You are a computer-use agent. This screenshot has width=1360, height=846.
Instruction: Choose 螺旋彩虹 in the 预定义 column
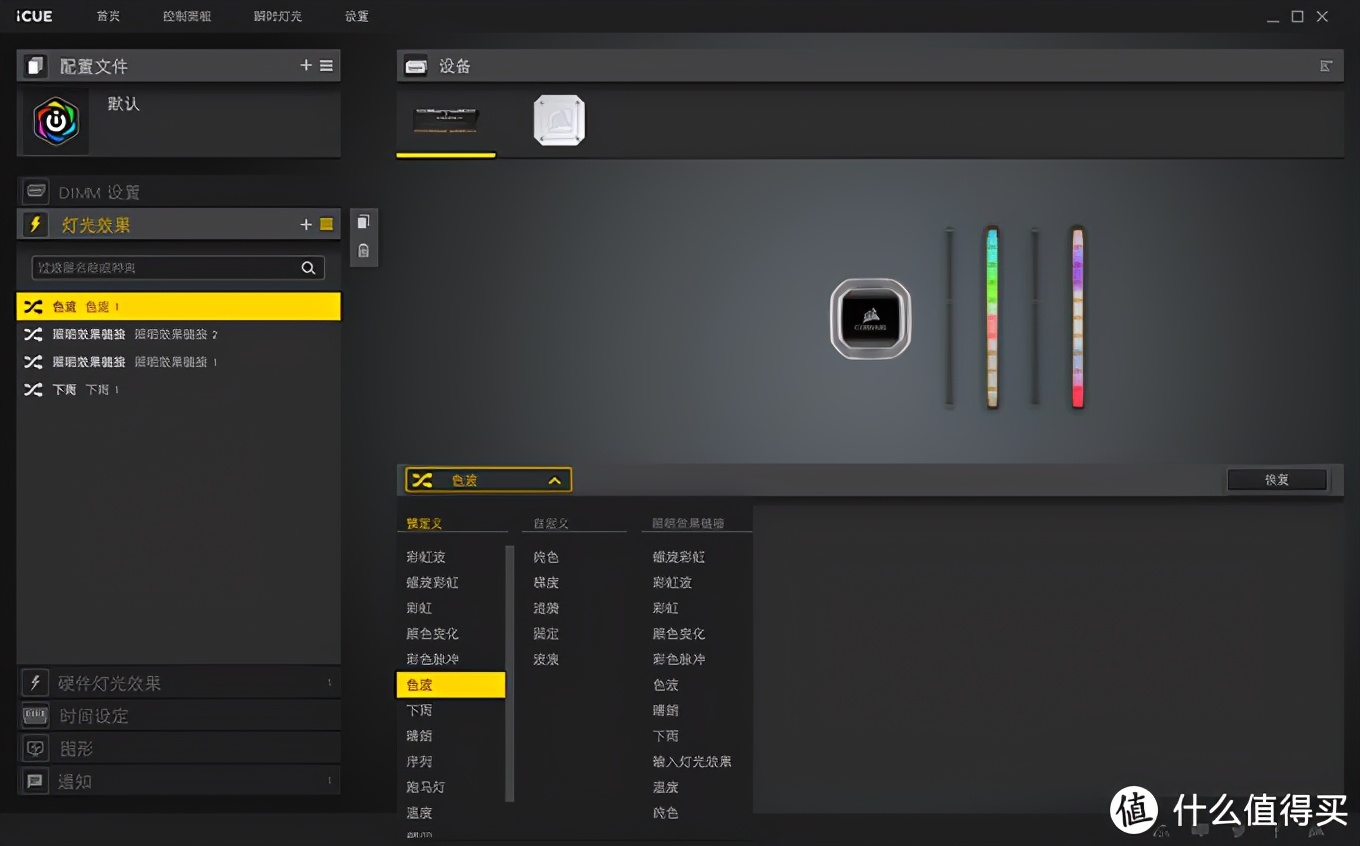point(432,583)
